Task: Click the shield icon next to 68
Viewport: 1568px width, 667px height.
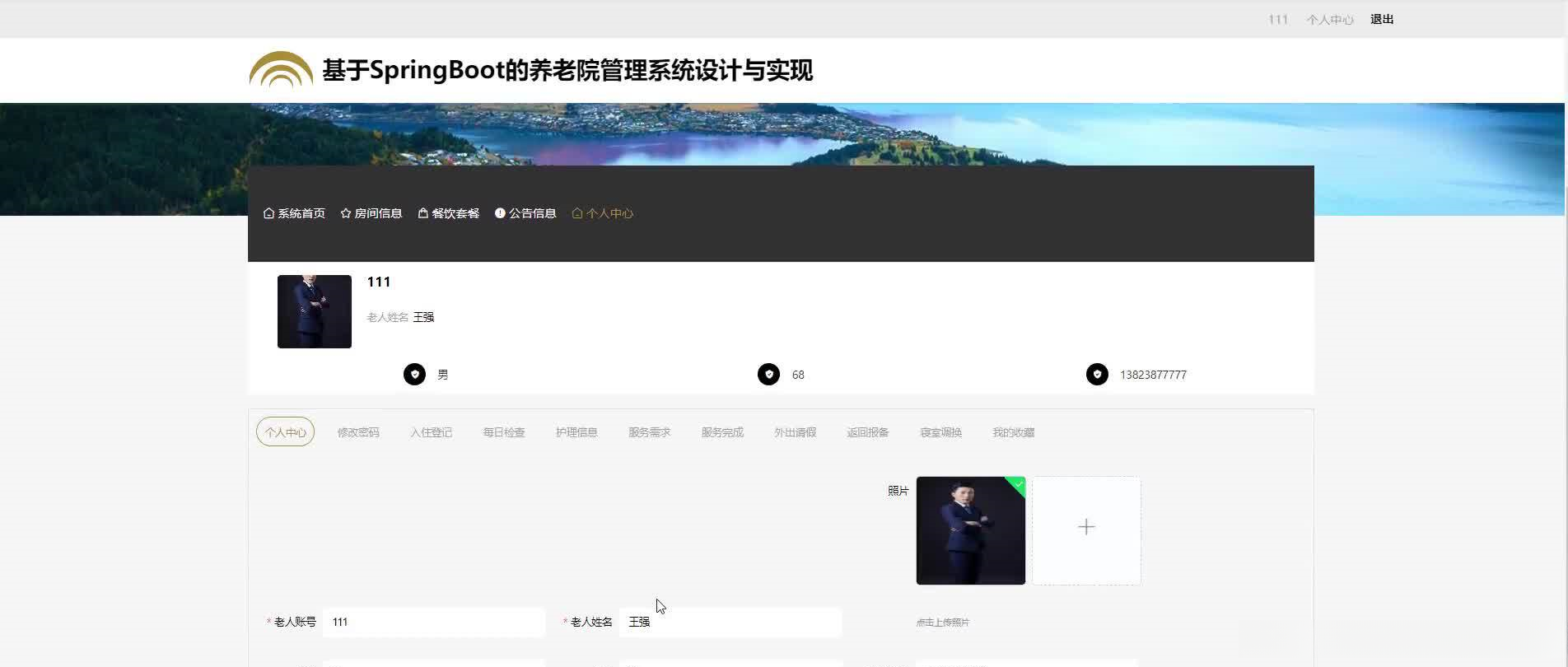Action: tap(768, 375)
